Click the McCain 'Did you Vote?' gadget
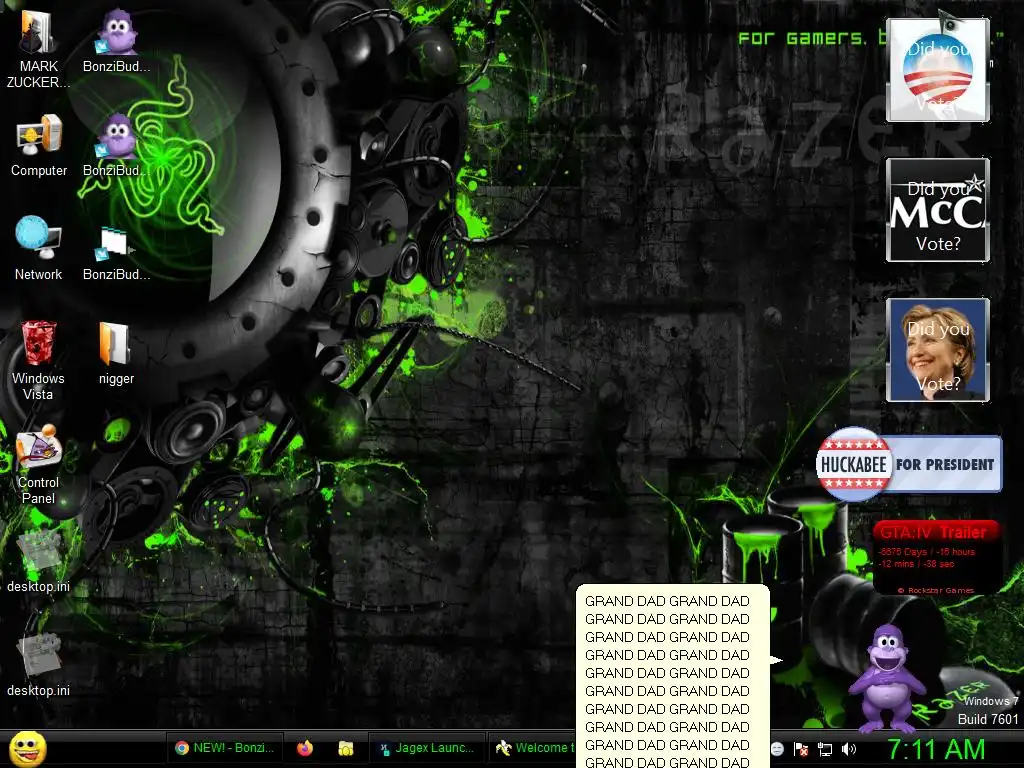 pyautogui.click(x=938, y=210)
